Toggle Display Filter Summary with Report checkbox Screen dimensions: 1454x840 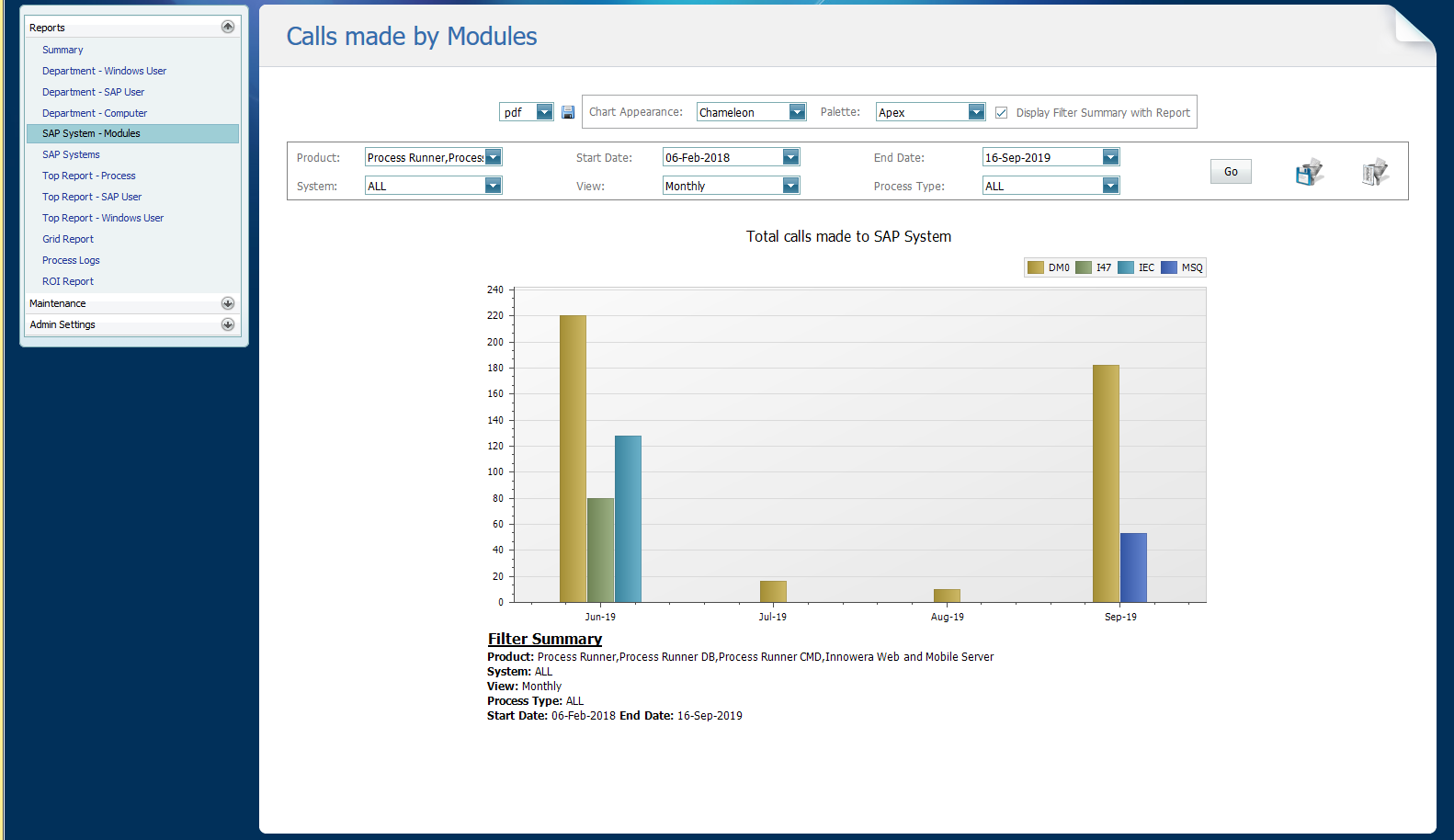click(x=1002, y=112)
